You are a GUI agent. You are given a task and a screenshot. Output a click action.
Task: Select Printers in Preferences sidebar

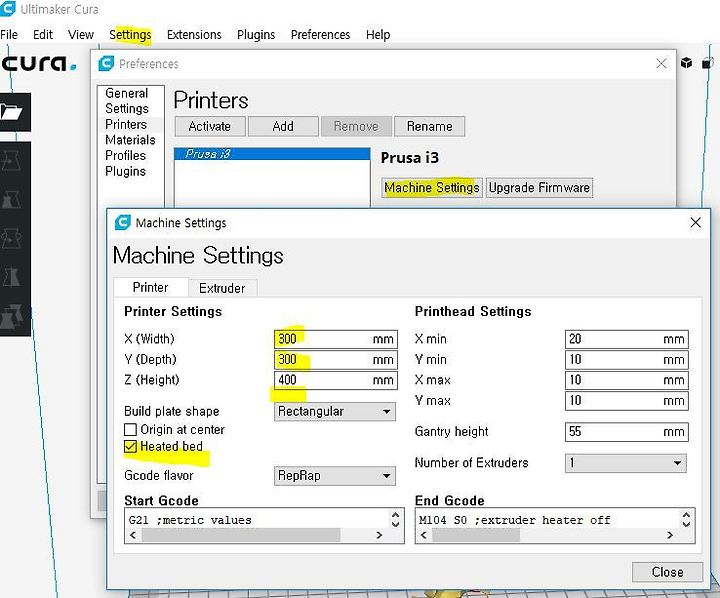(x=126, y=124)
